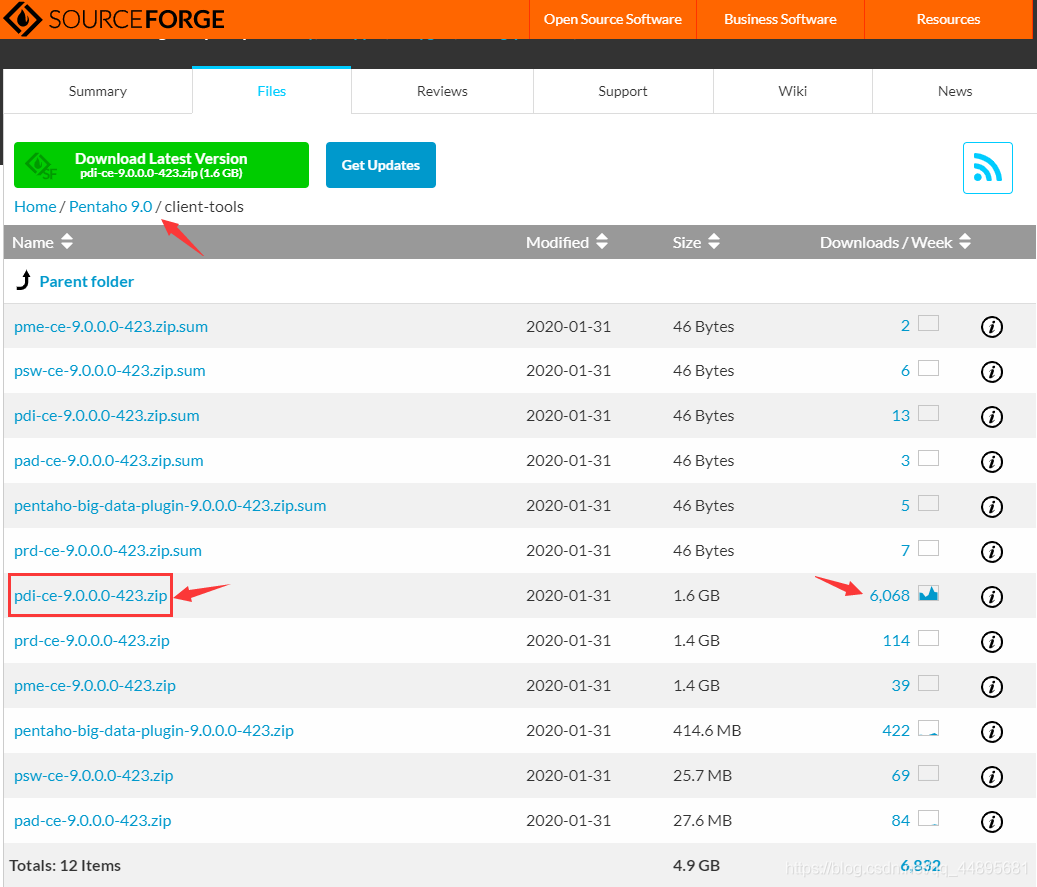Click the Totals: 12 Items text
The image size is (1037, 887).
(x=65, y=865)
